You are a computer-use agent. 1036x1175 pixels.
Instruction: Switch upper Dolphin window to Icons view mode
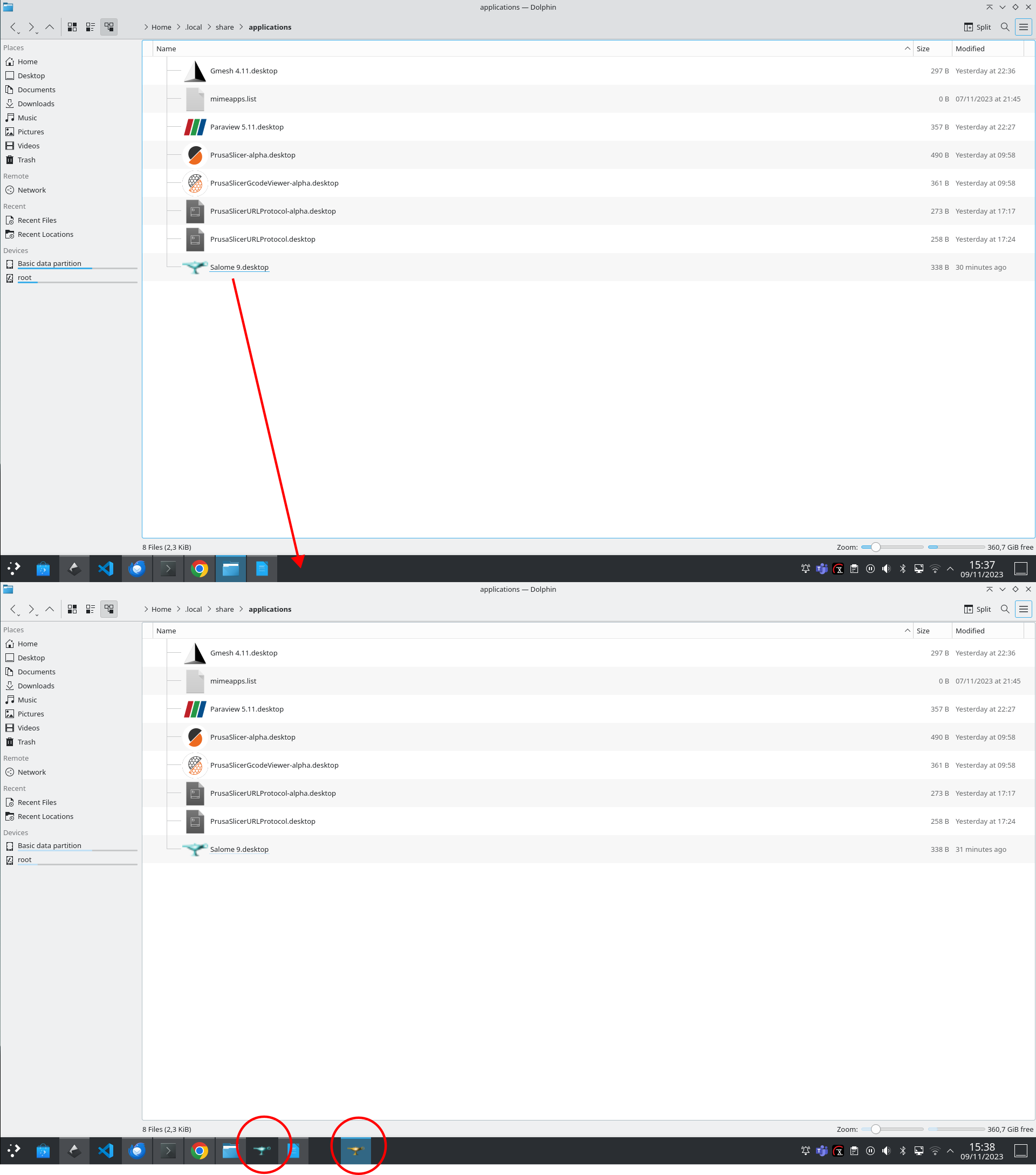coord(72,27)
